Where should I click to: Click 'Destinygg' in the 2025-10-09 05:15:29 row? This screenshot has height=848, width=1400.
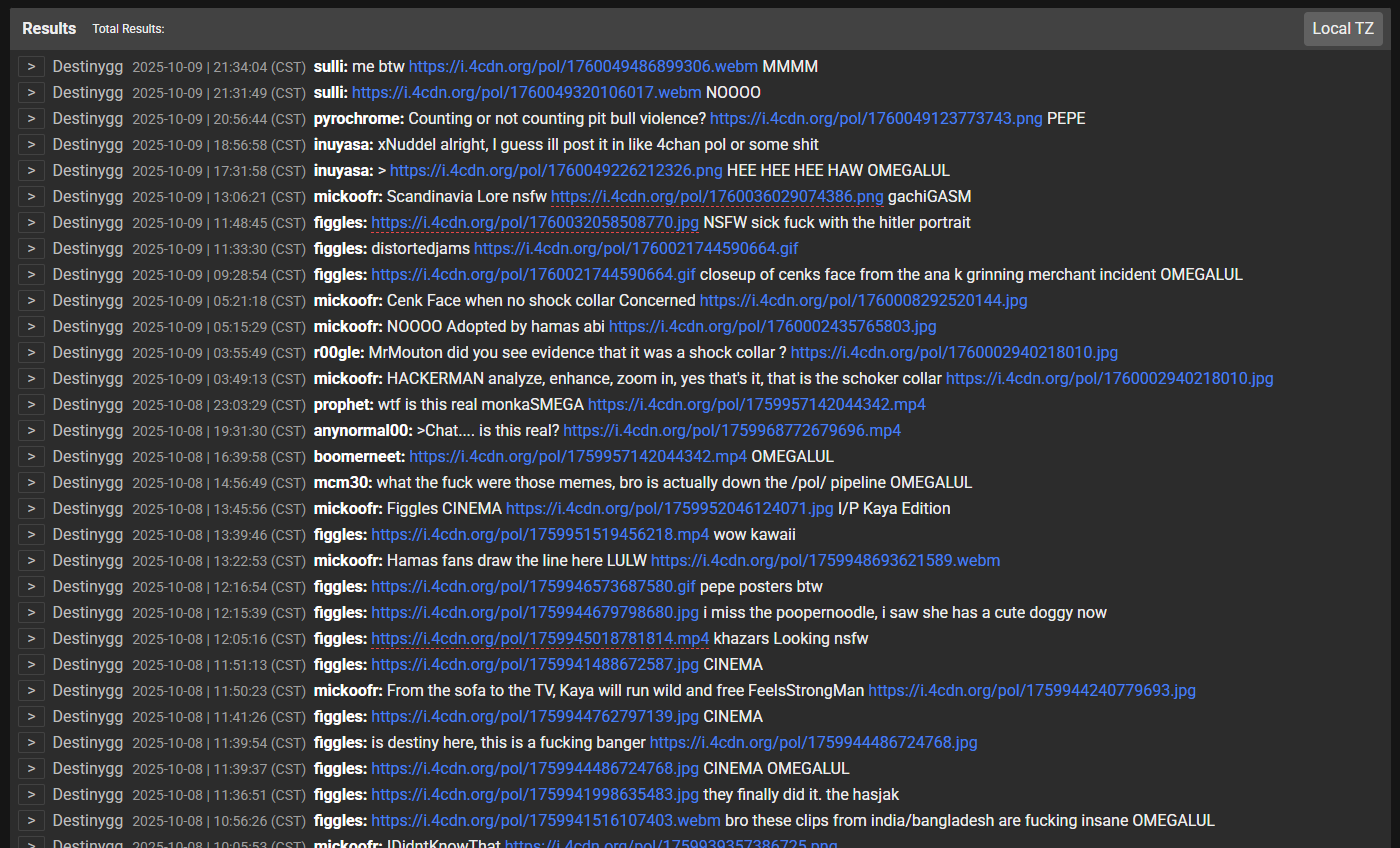[88, 326]
